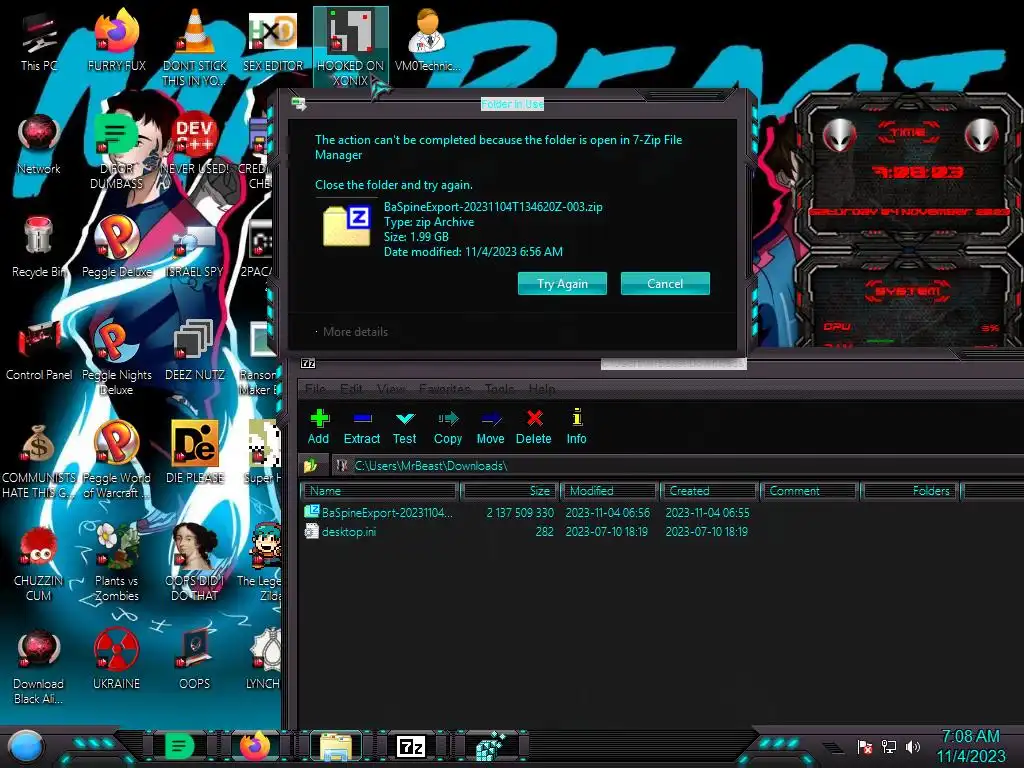The height and width of the screenshot is (768, 1024).
Task: Select the Peggle World of Warcraft icon
Action: point(117,461)
